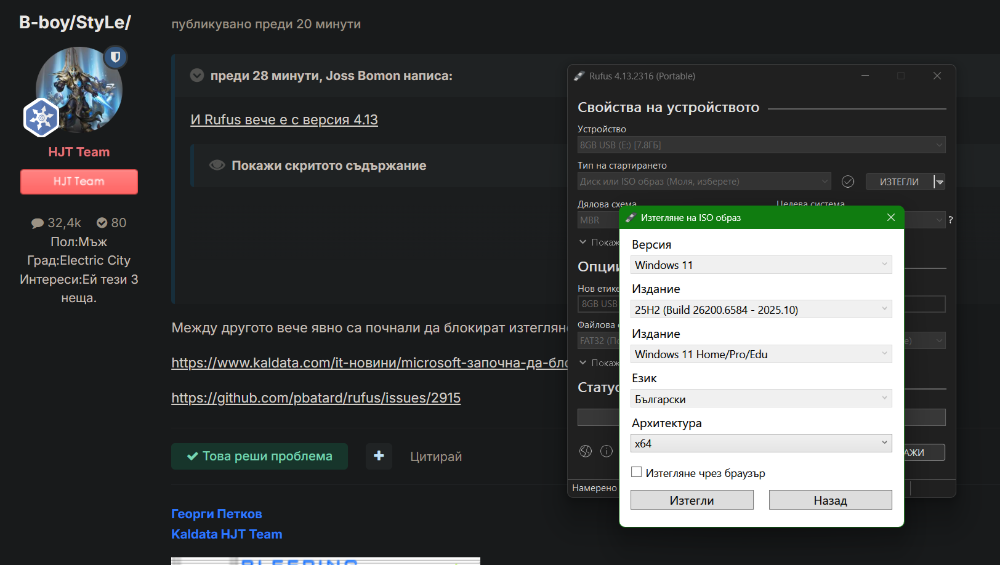The height and width of the screenshot is (565, 1000).
Task: Open the device 8GB USB dropdown
Action: pos(761,145)
